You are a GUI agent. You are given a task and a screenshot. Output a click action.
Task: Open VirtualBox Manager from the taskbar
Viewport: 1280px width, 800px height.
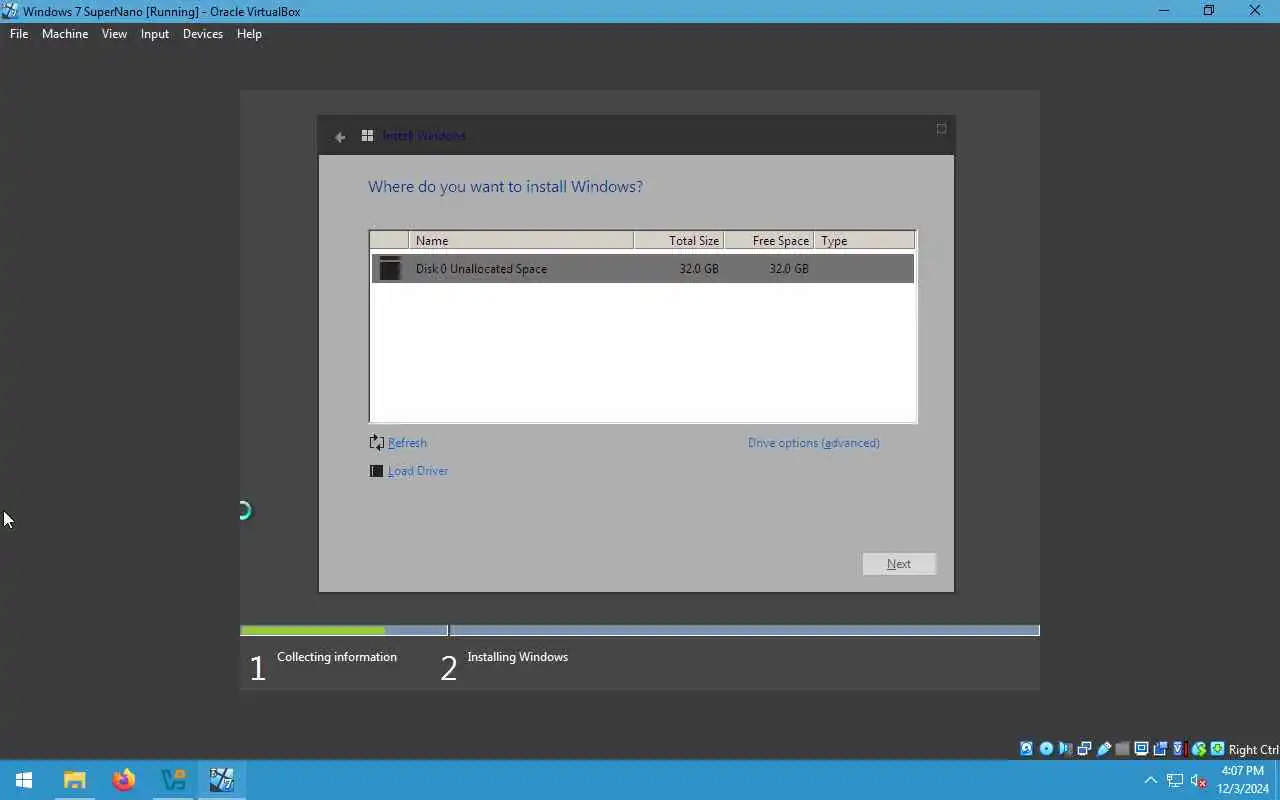[x=173, y=780]
